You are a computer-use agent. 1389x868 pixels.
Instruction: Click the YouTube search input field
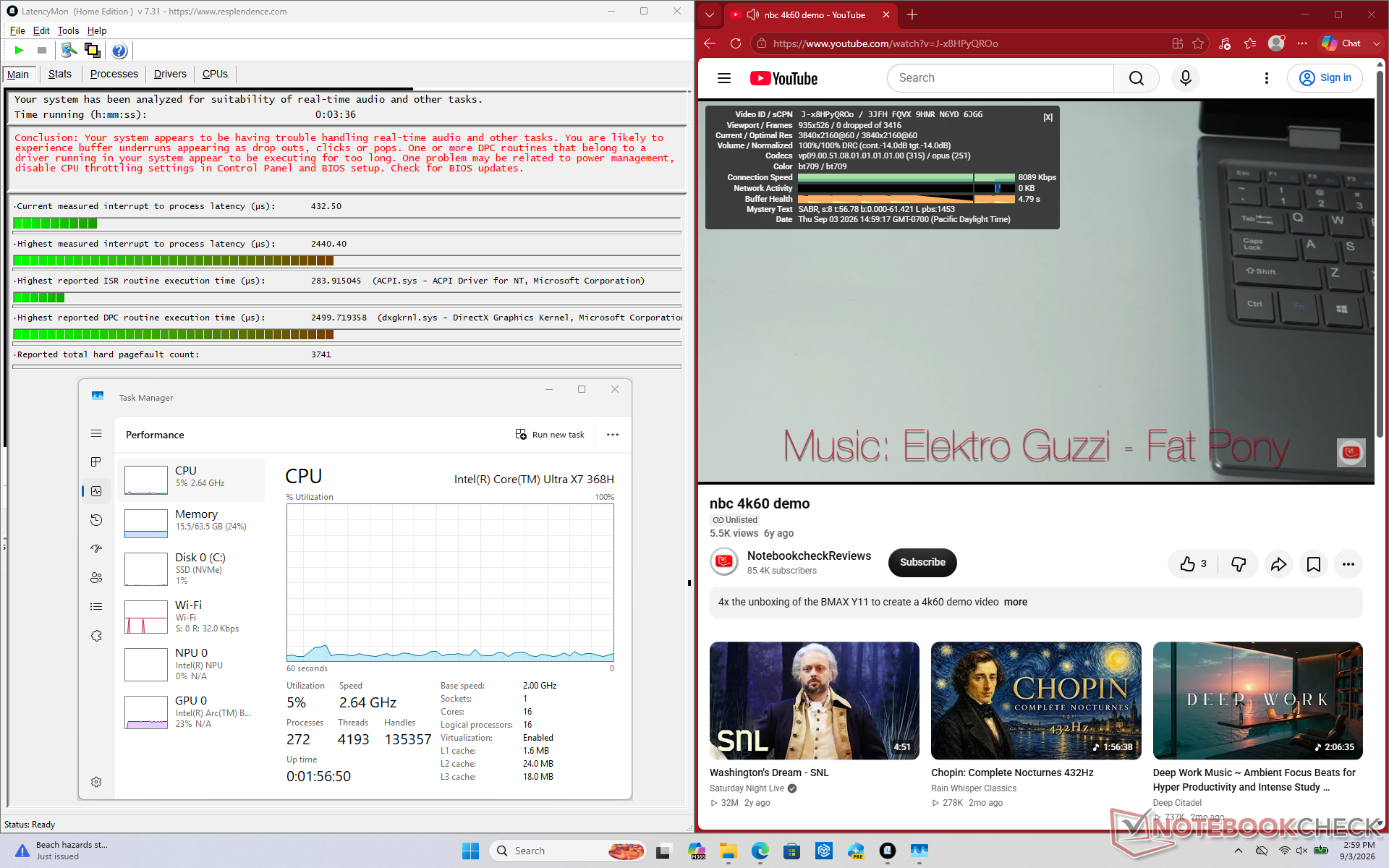click(x=1000, y=78)
